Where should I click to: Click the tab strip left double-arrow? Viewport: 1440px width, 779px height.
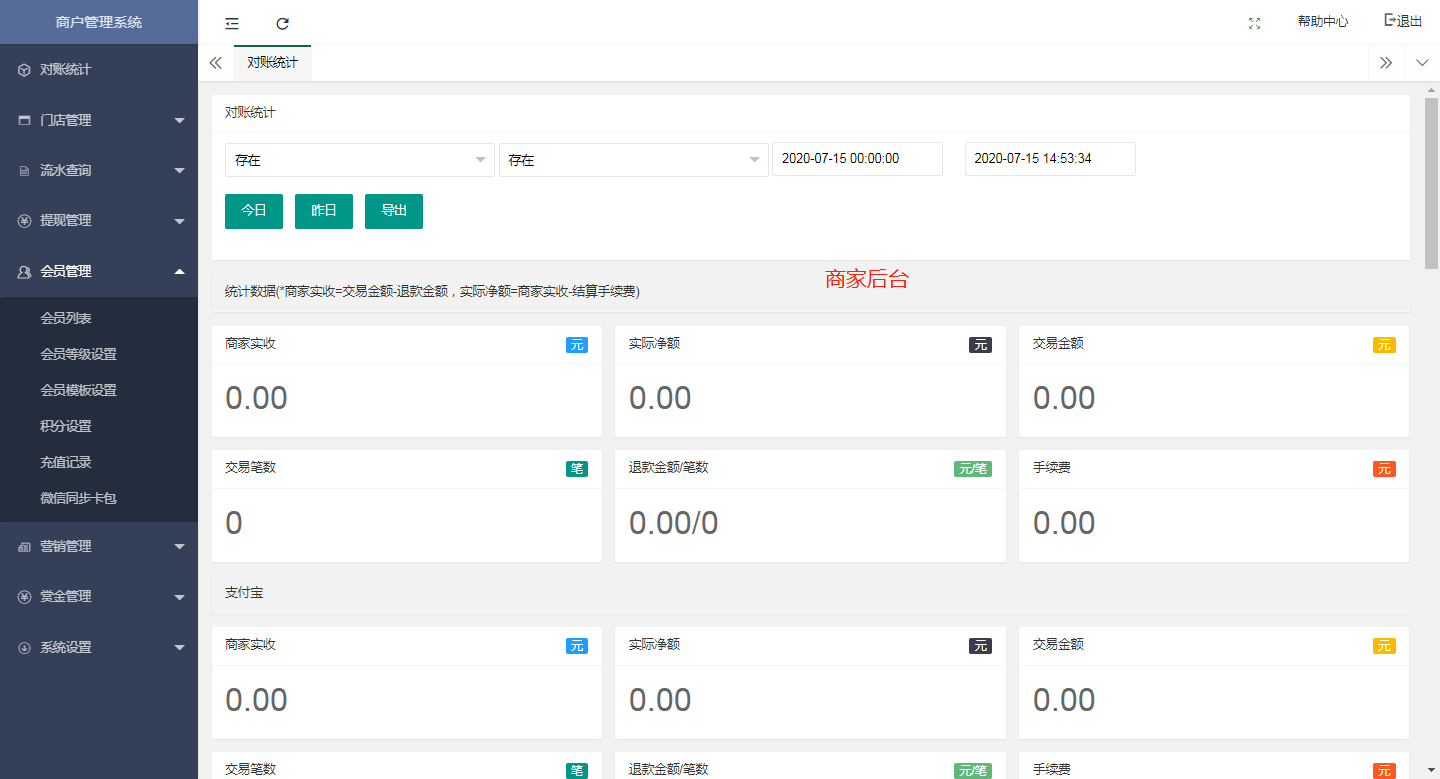point(215,62)
